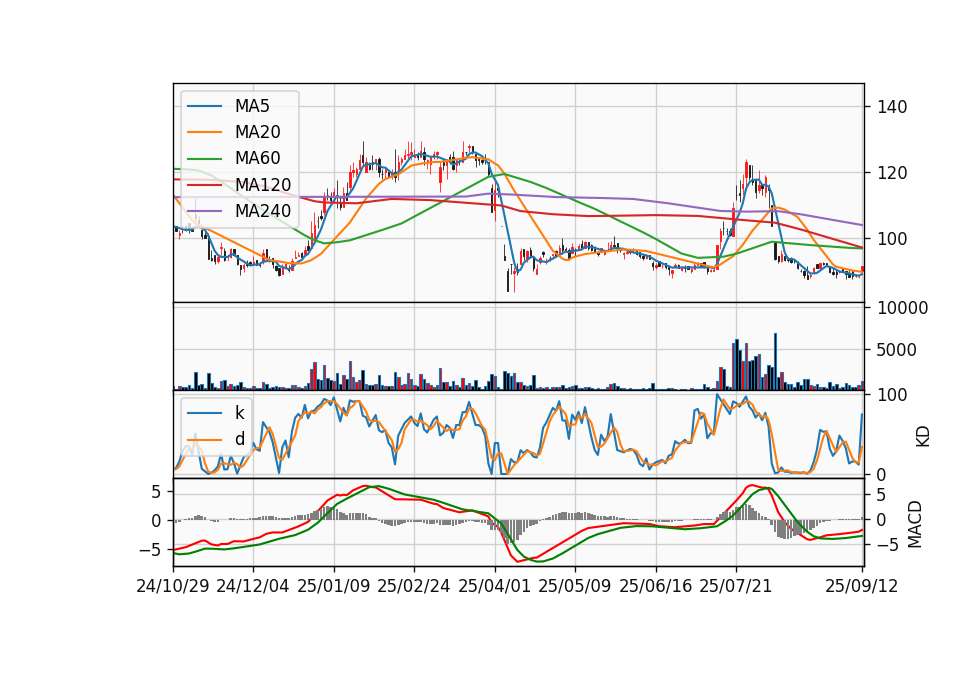Click the purple MA240 legend line sample
960x690 pixels.
(x=204, y=211)
